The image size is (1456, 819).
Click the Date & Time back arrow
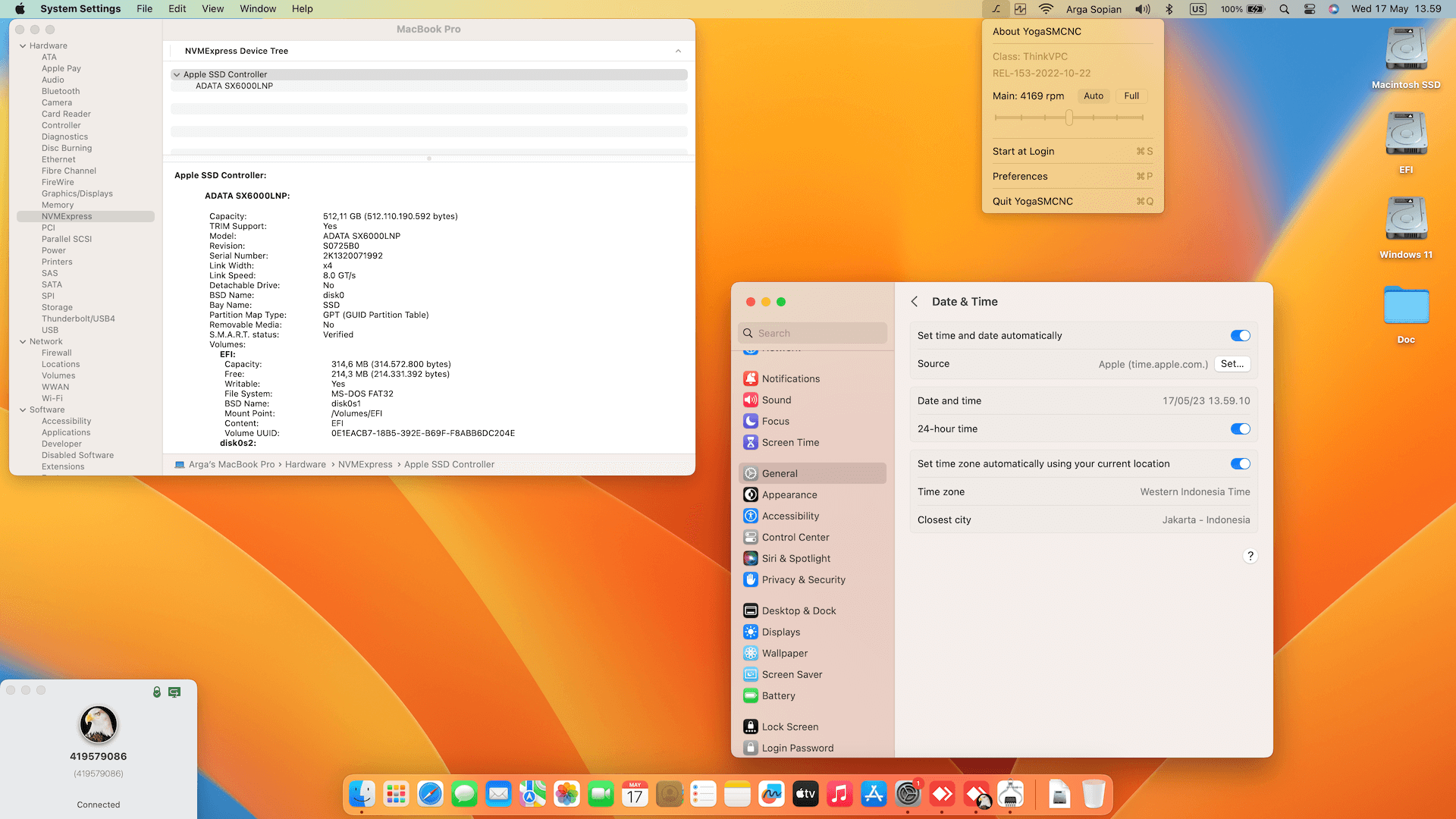click(x=915, y=302)
